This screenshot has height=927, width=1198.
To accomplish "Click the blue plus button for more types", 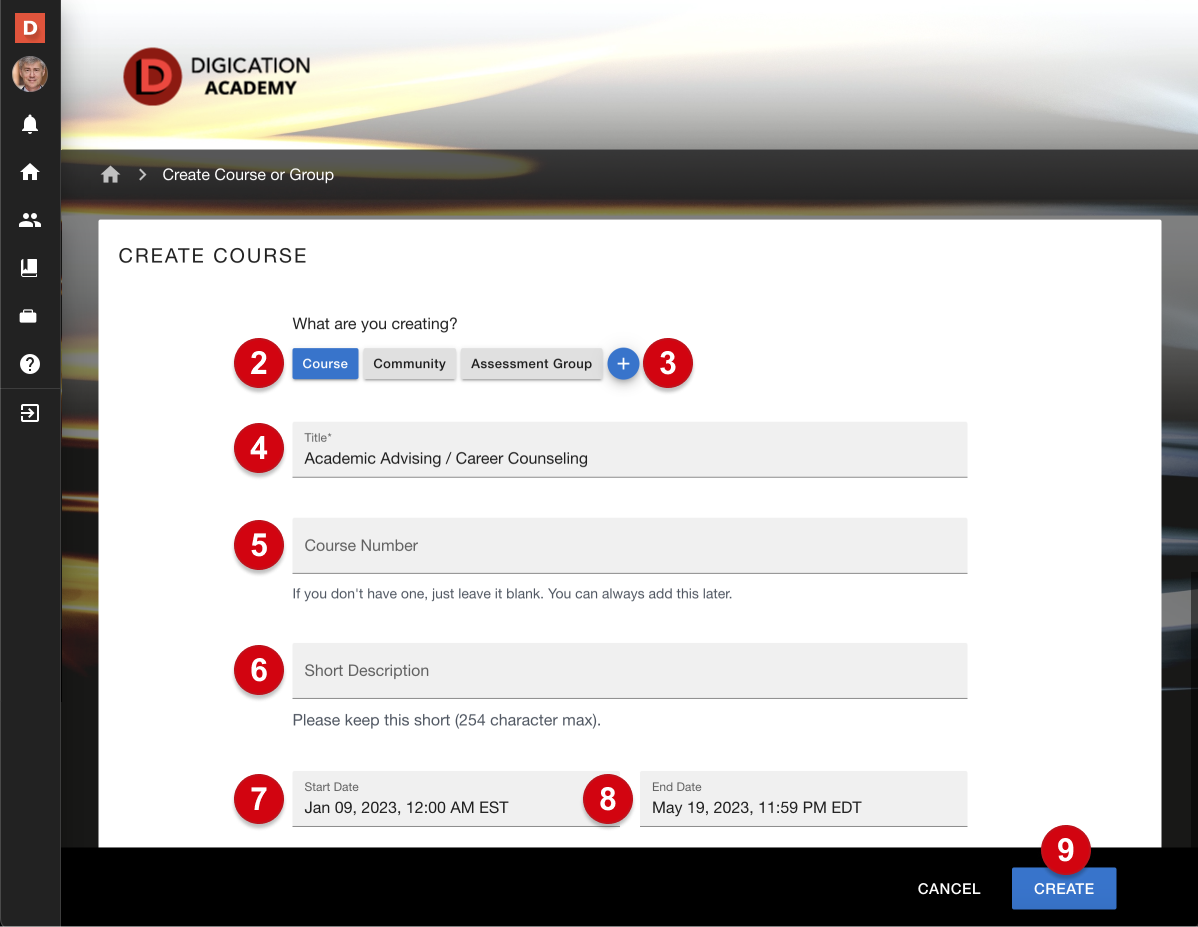I will coord(623,364).
